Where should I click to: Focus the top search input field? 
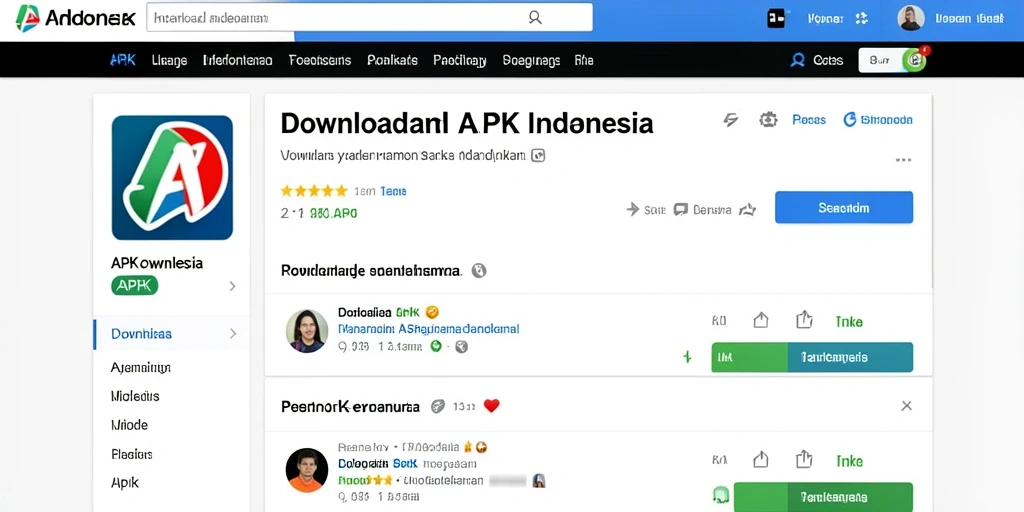tap(370, 18)
